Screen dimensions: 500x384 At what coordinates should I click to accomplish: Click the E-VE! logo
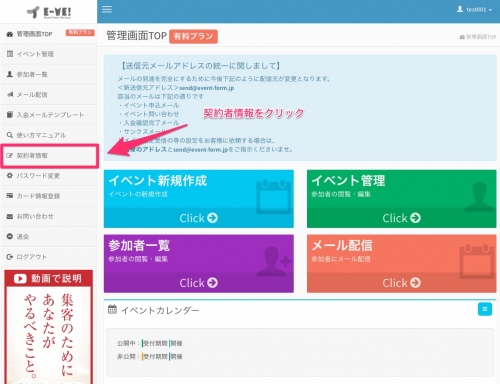(x=49, y=12)
